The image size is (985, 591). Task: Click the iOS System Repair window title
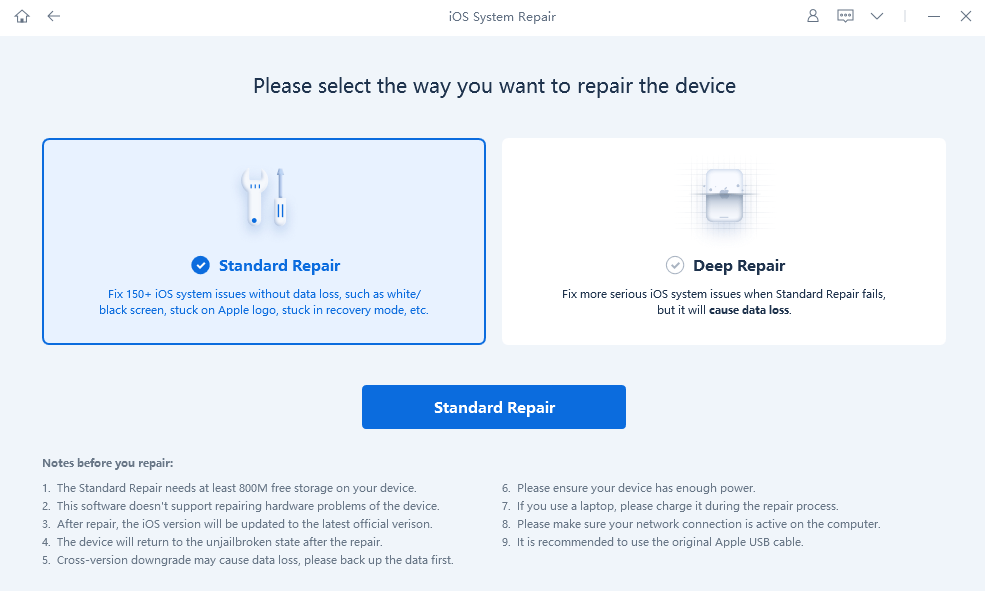click(502, 17)
